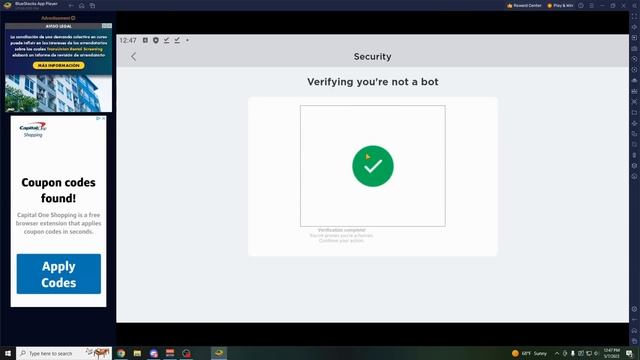
Task: Click the side toolbar Android back arrow
Action: point(634,320)
